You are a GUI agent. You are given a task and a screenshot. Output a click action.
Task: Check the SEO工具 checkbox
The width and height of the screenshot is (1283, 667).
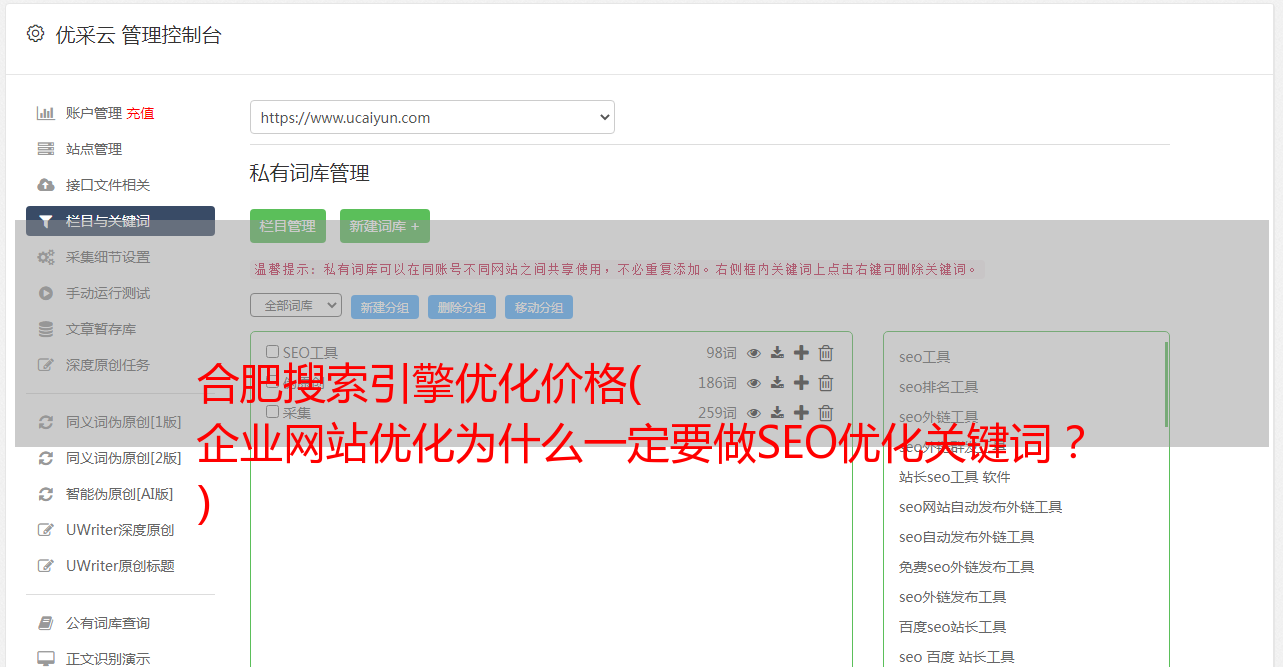tap(272, 352)
